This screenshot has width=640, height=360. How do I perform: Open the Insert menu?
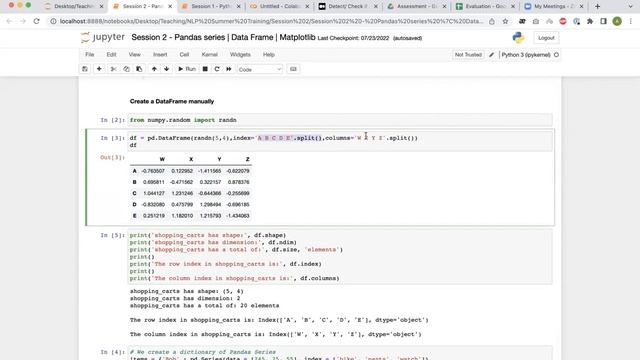click(160, 54)
